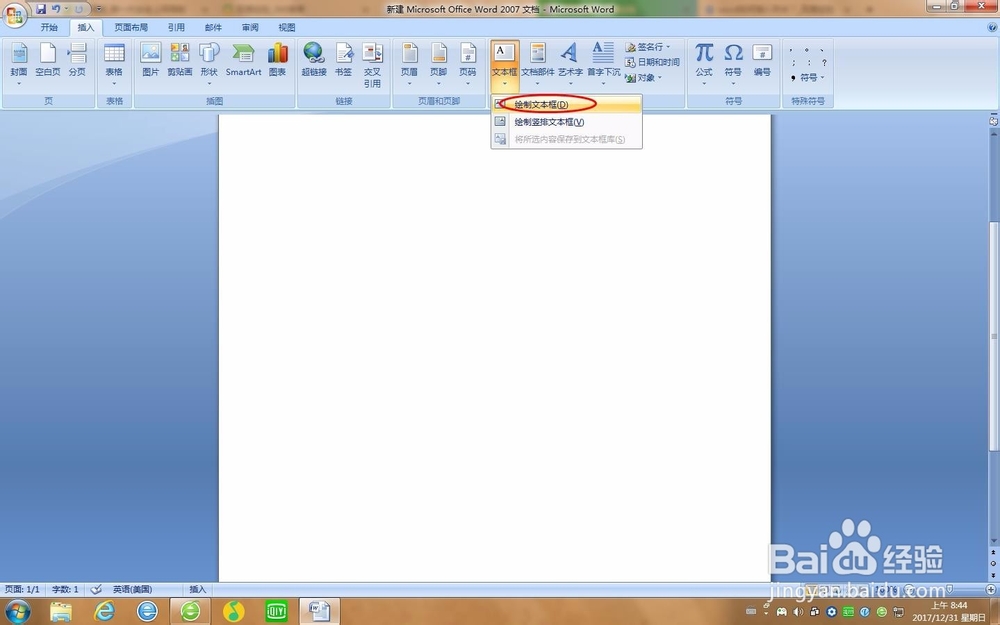Open Internet Explorer from the taskbar
The image size is (1000, 625).
(x=104, y=612)
